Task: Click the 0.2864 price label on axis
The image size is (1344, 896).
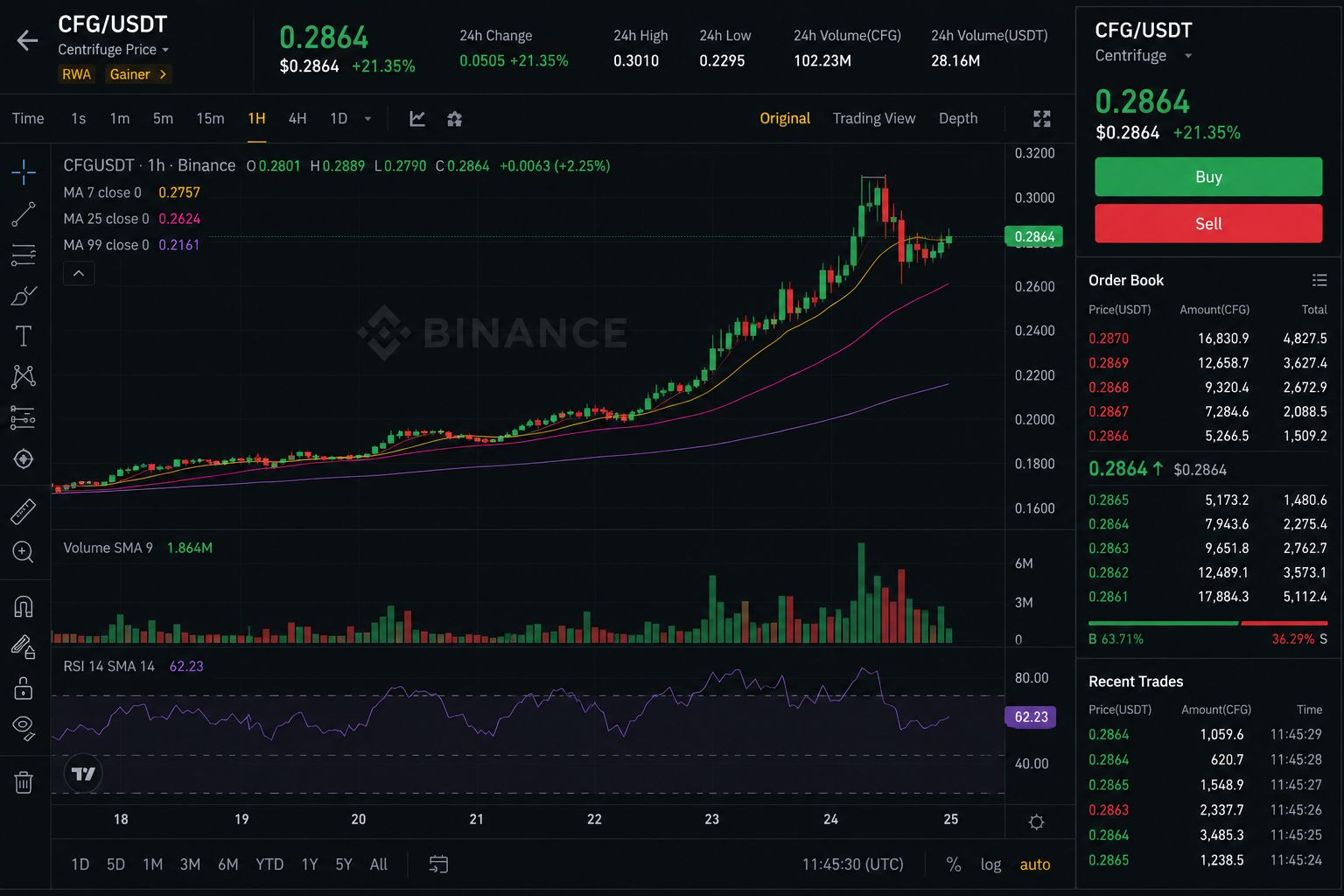Action: tap(1034, 236)
